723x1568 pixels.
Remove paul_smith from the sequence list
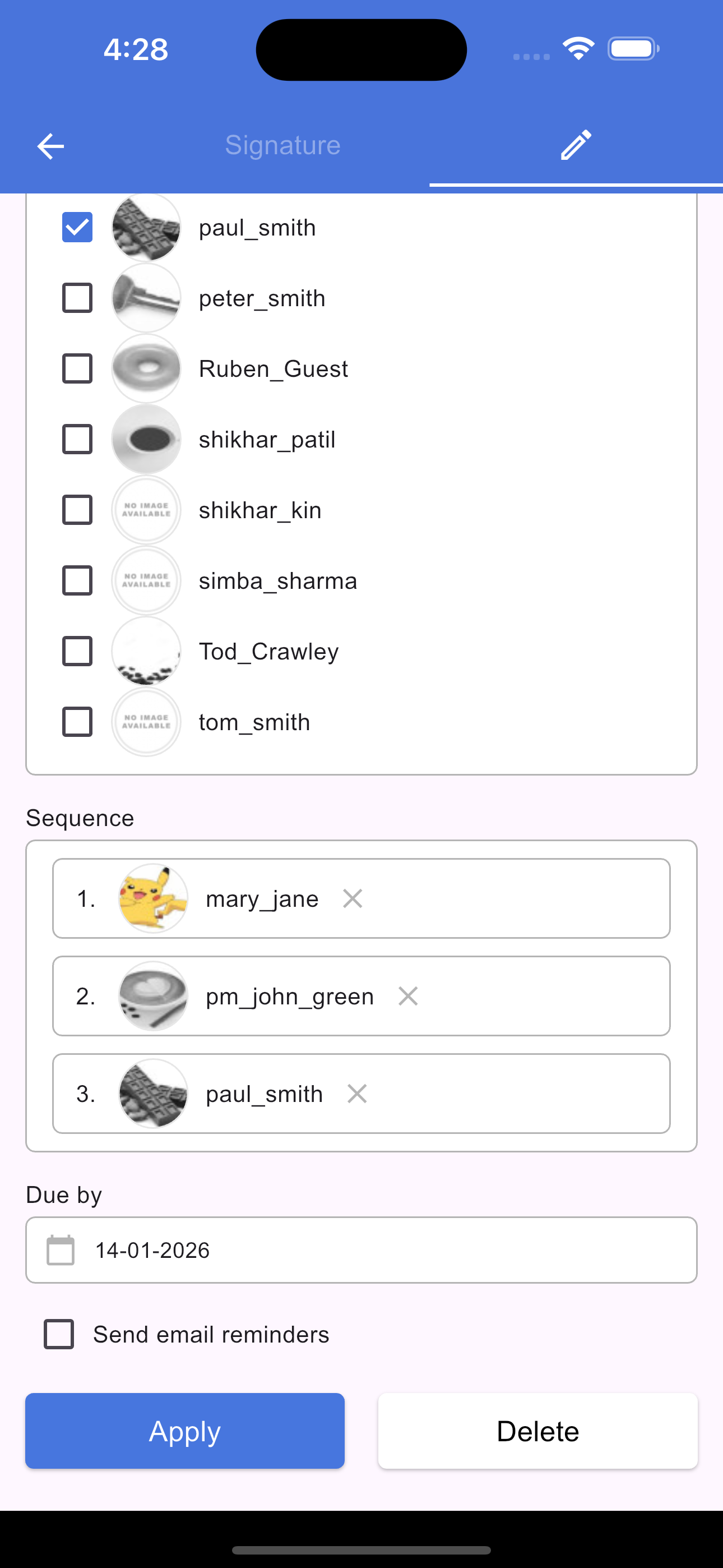(357, 1094)
